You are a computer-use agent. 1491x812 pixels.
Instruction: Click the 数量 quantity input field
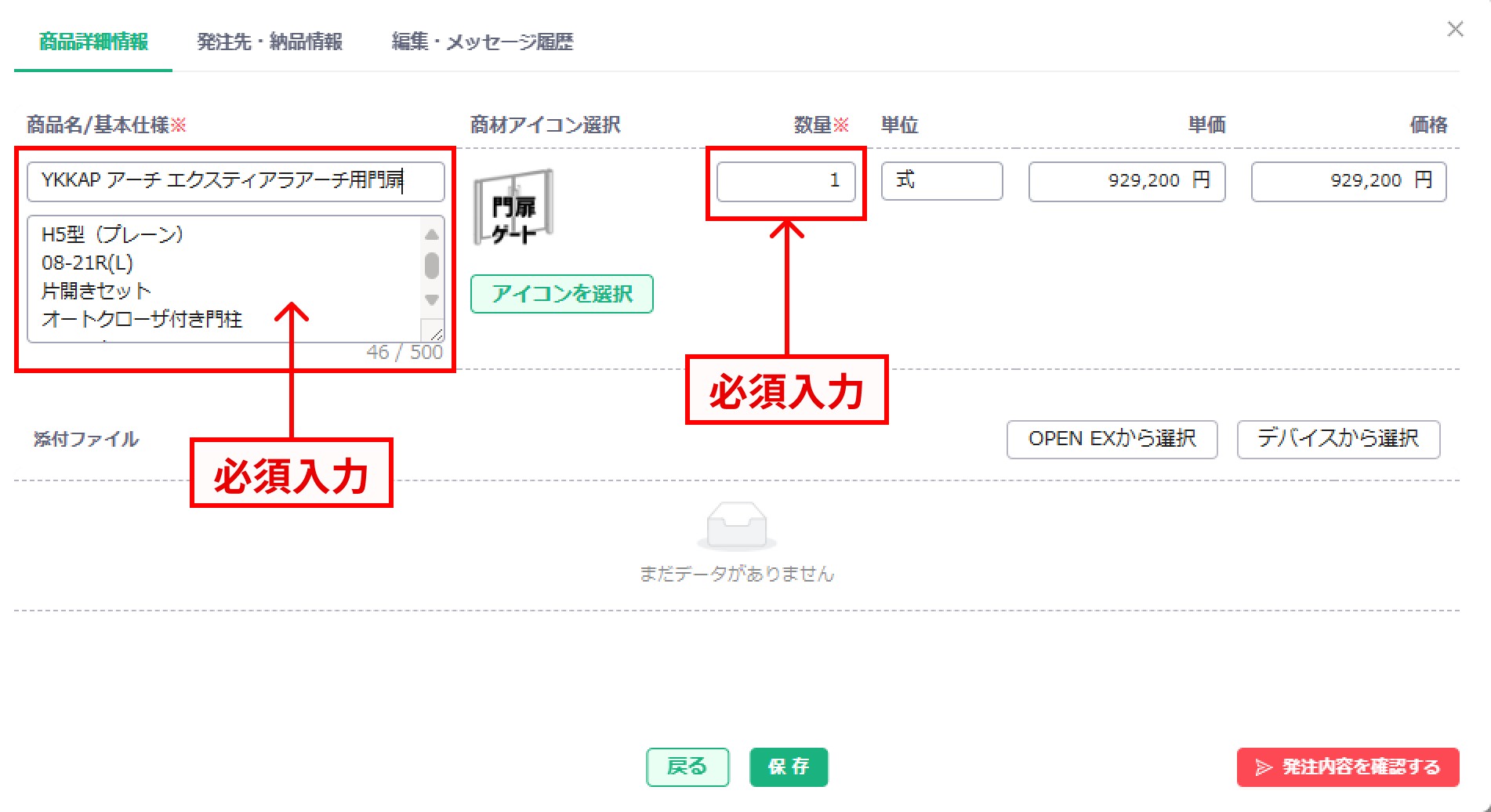[x=785, y=181]
